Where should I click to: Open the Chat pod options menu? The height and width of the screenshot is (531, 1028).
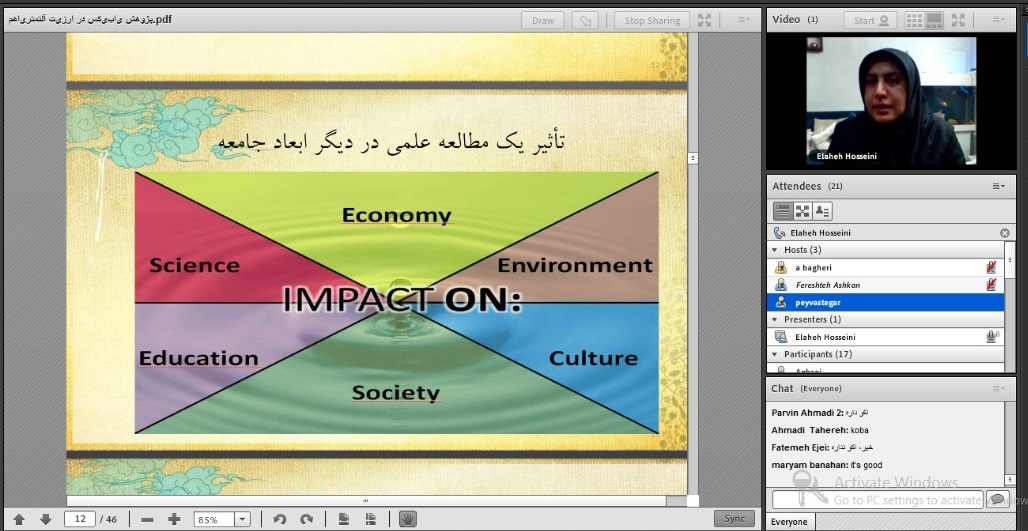coord(998,389)
